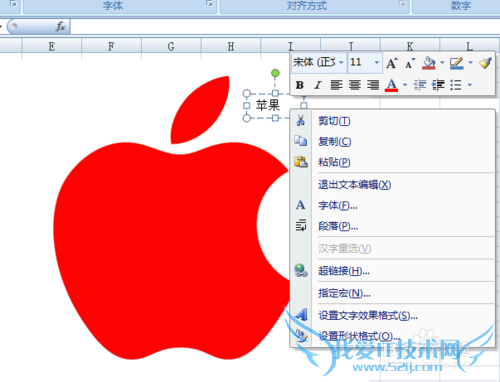The width and height of the screenshot is (500, 382).
Task: Decrease indent in mini toolbar
Action: coord(420,85)
